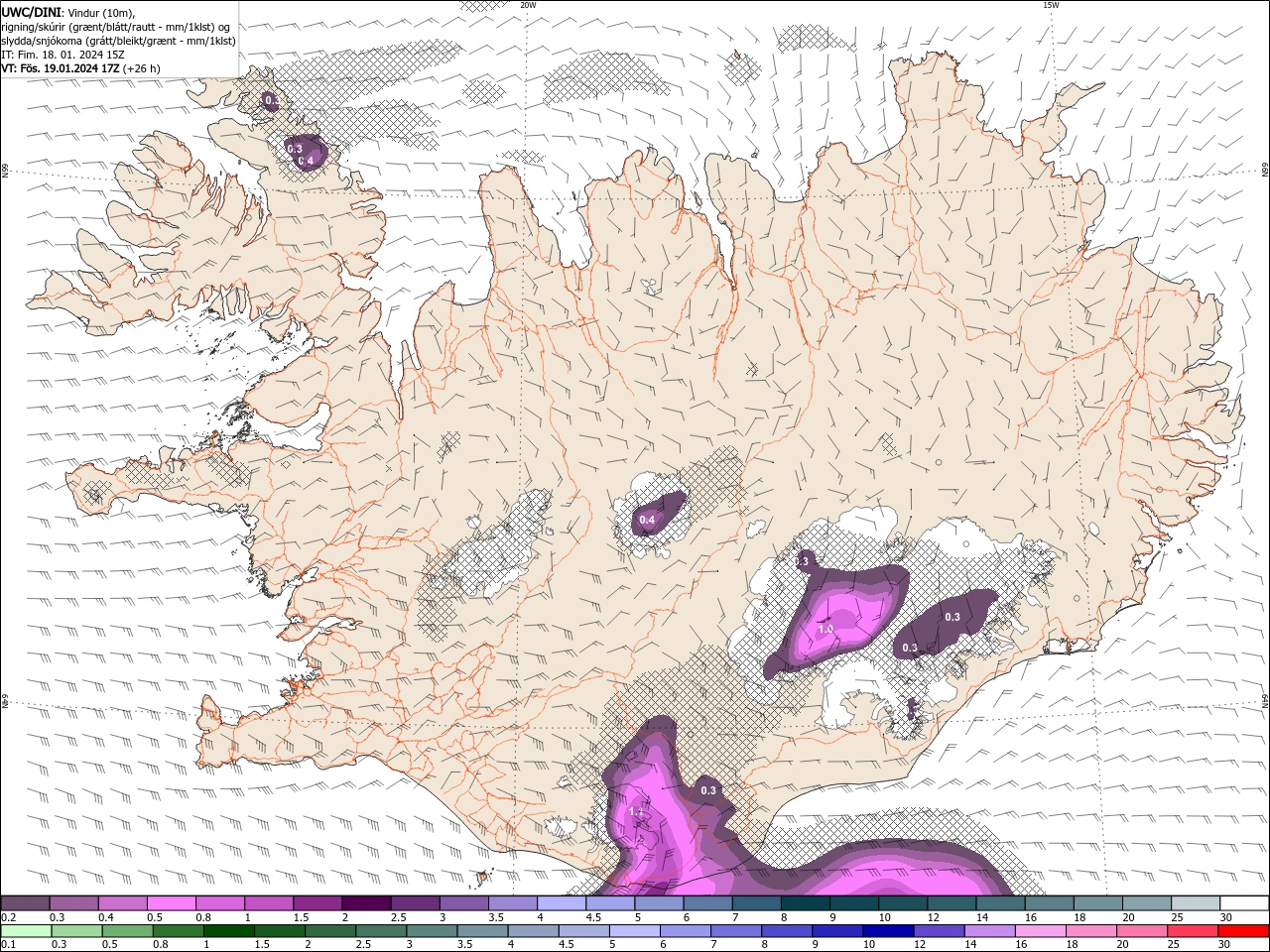
Task: Select the dark blue 10–12 lower legend swatch
Action: click(887, 931)
